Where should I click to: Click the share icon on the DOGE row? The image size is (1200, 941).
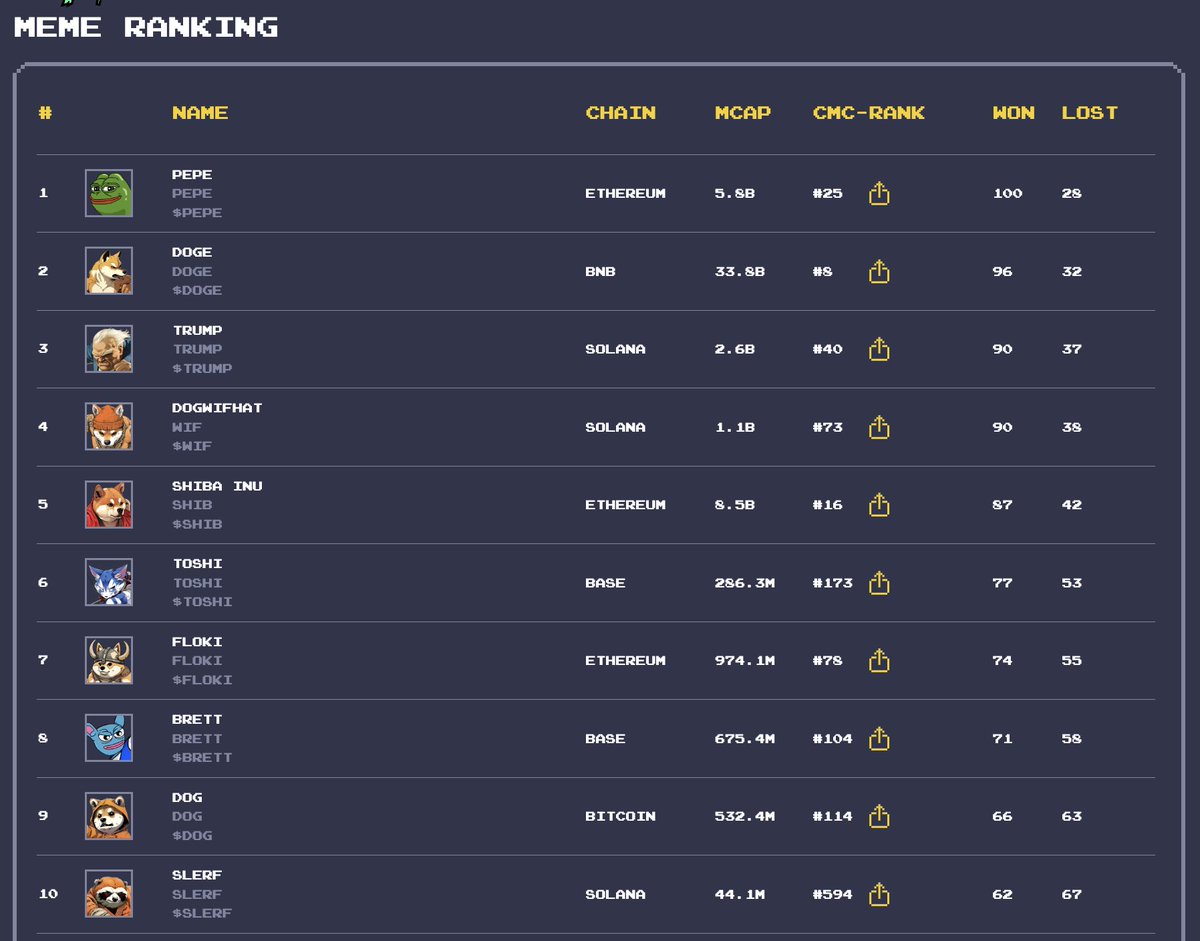pyautogui.click(x=879, y=272)
